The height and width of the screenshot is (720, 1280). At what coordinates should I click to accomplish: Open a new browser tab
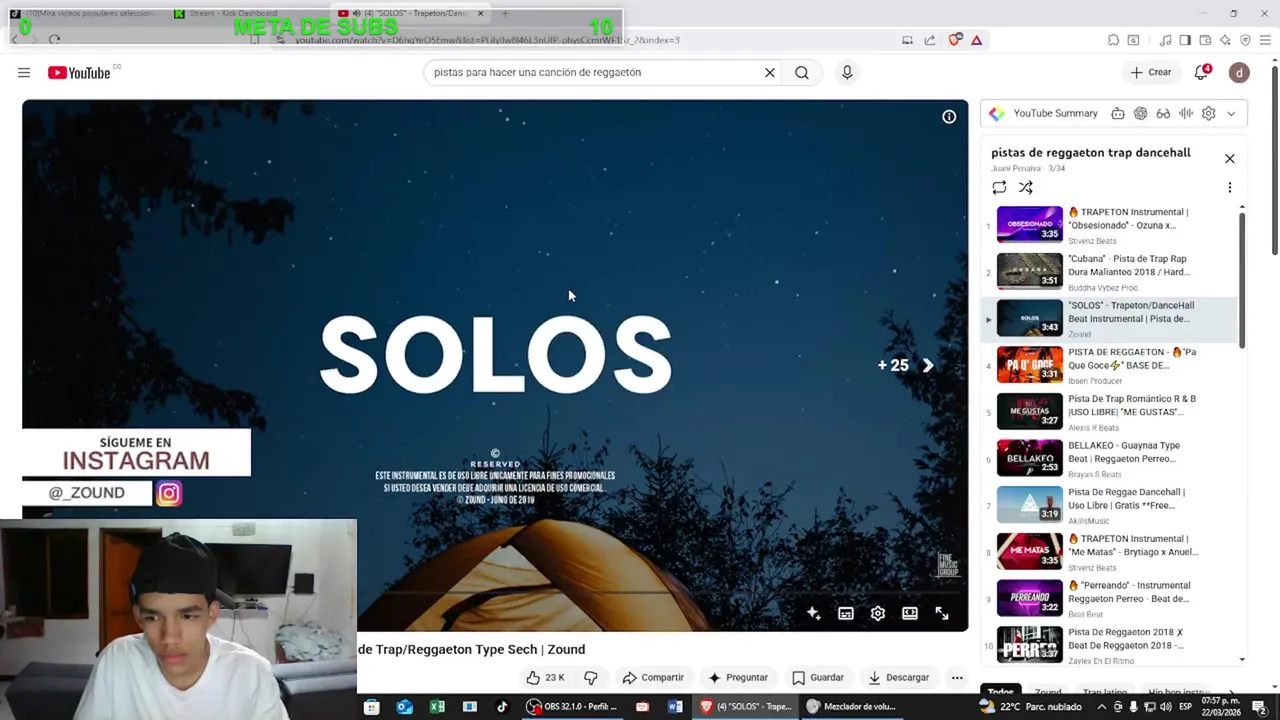coord(505,13)
